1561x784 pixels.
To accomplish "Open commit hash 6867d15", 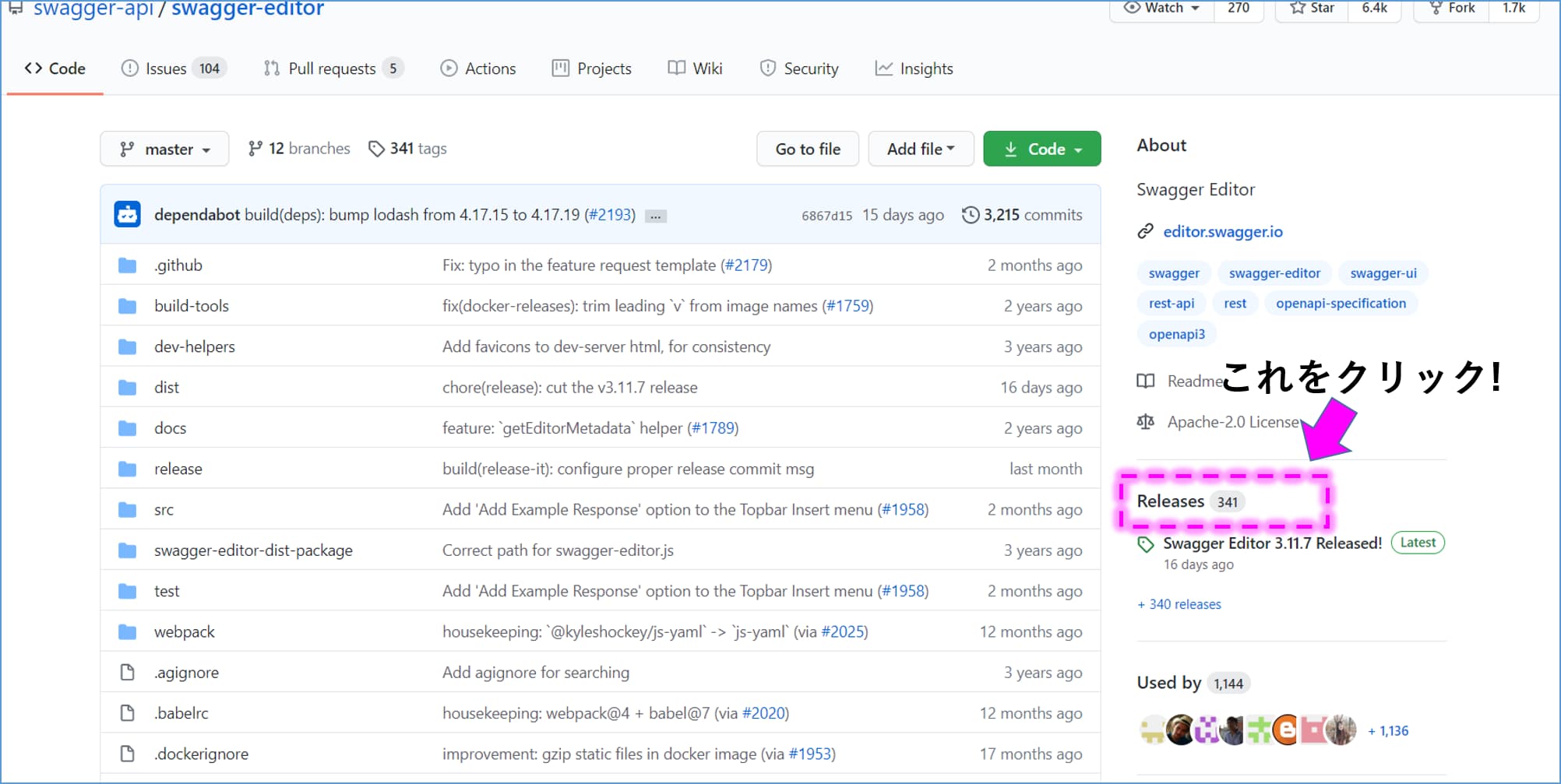I will tap(826, 216).
